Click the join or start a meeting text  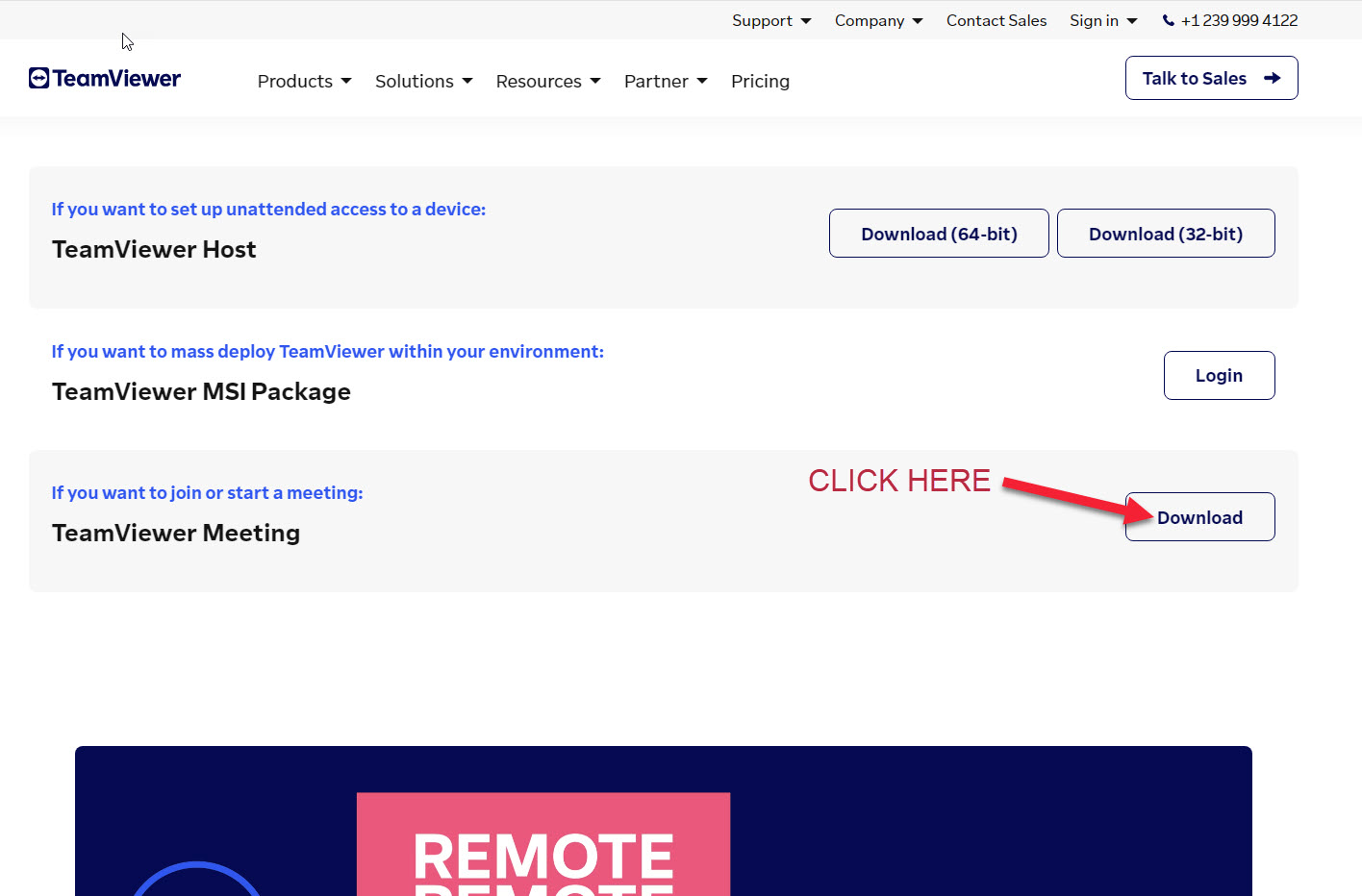(x=207, y=492)
